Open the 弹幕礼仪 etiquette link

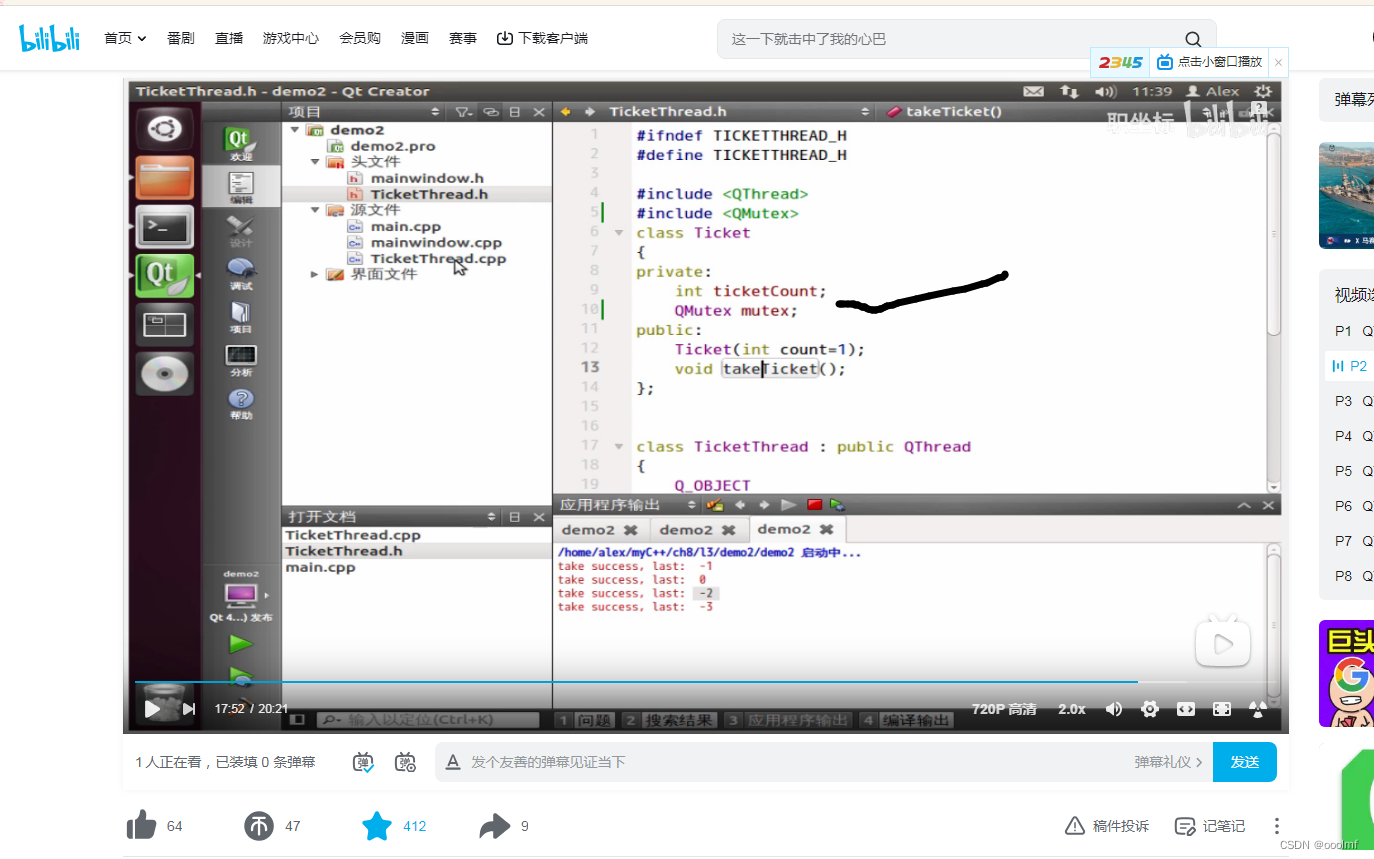[x=1168, y=762]
